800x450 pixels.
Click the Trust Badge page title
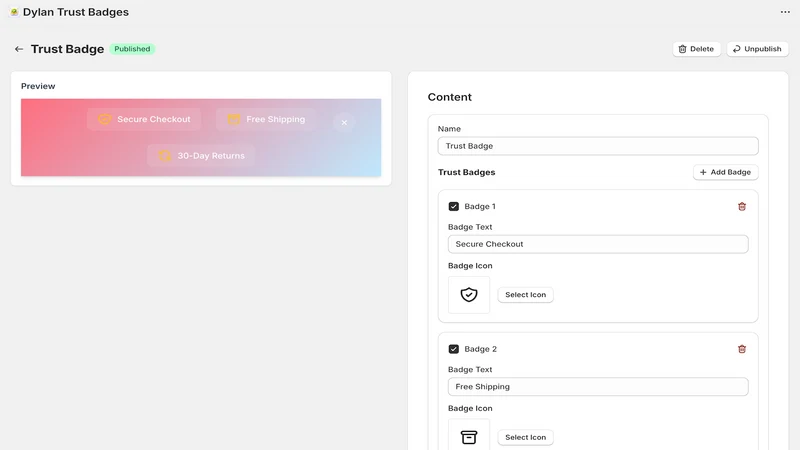67,49
